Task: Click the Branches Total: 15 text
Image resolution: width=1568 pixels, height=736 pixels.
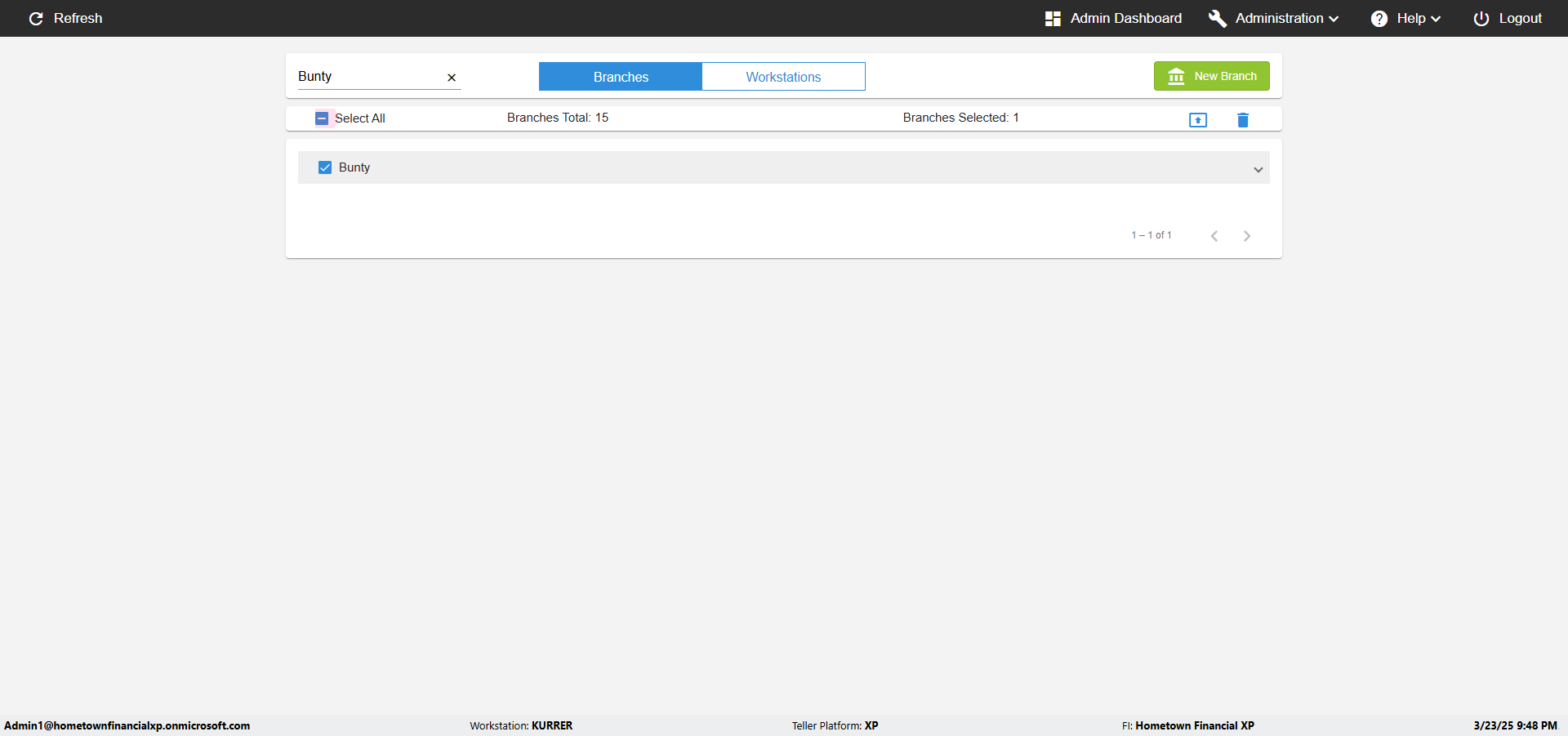Action: [558, 118]
